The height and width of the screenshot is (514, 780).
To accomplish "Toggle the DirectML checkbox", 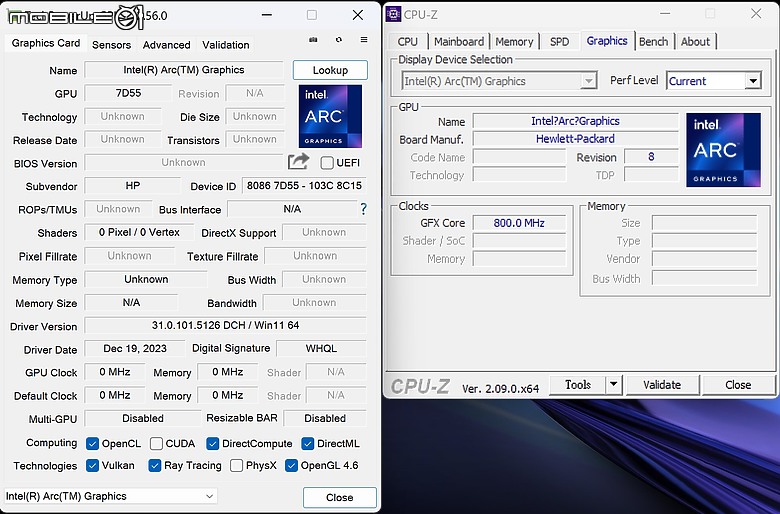I will tap(307, 443).
